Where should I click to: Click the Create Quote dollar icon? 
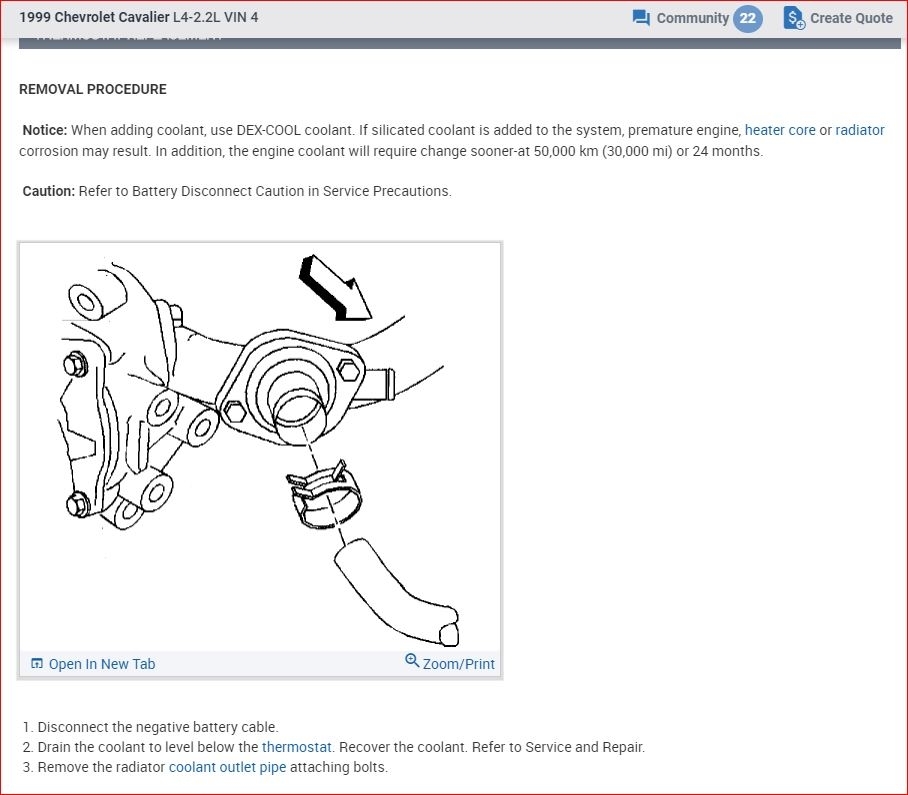[794, 18]
